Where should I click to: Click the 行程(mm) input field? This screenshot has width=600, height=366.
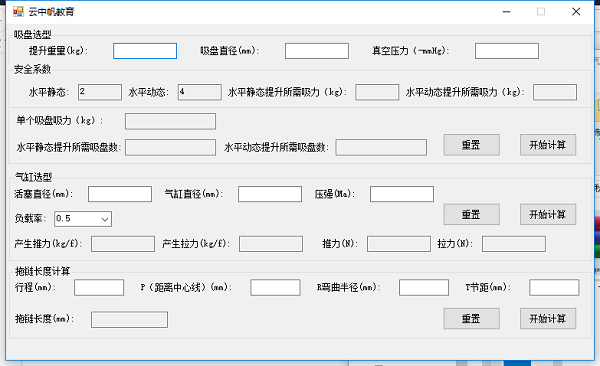coord(99,288)
